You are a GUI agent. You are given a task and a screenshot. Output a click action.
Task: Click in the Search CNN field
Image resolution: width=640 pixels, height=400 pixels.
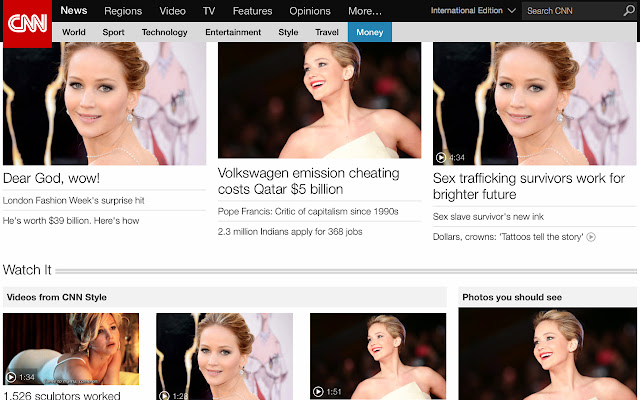click(x=571, y=11)
